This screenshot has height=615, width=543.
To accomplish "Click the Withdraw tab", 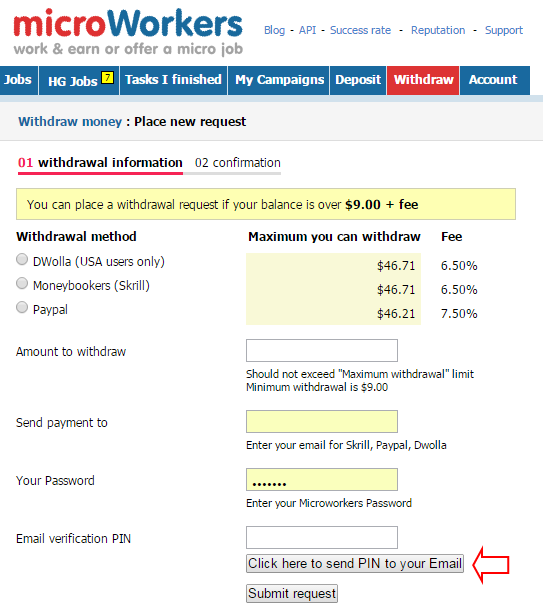I will (423, 80).
